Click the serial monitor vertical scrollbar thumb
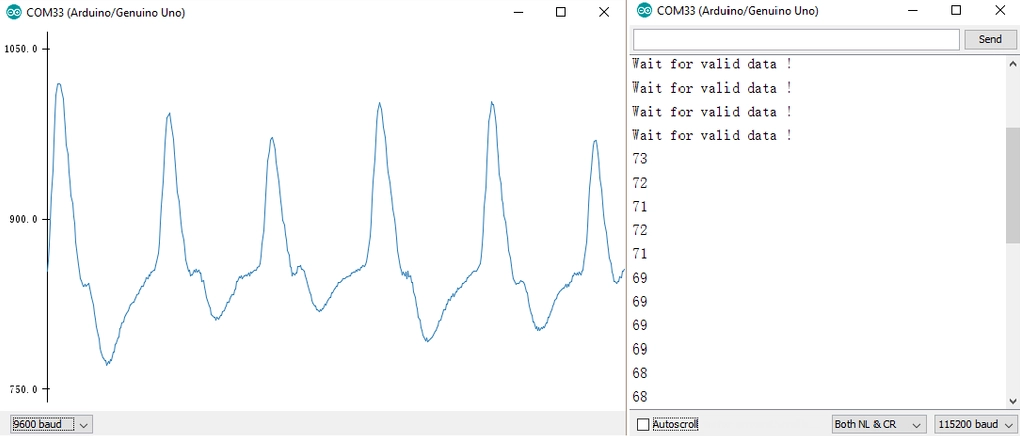1020x436 pixels. (1012, 185)
